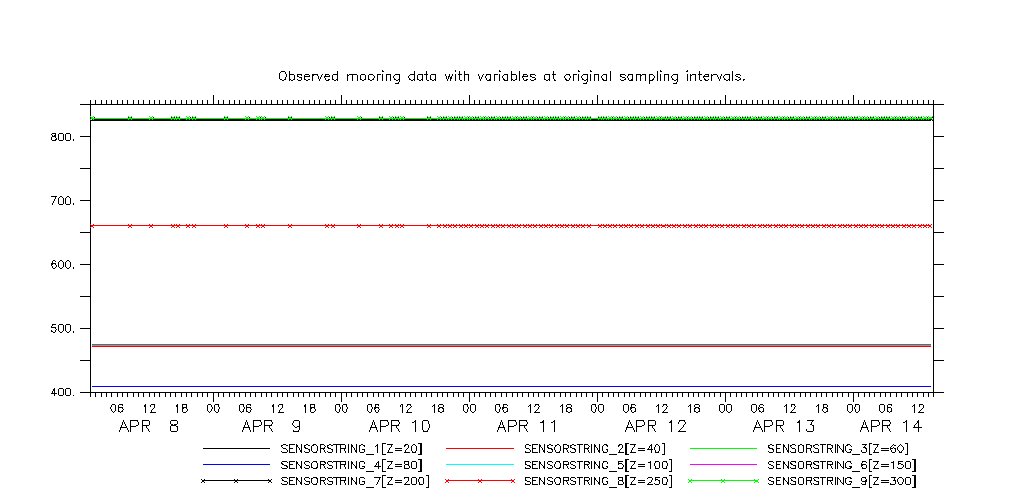1009x504 pixels.
Task: Click the APR 12 date label
Action: point(655,426)
